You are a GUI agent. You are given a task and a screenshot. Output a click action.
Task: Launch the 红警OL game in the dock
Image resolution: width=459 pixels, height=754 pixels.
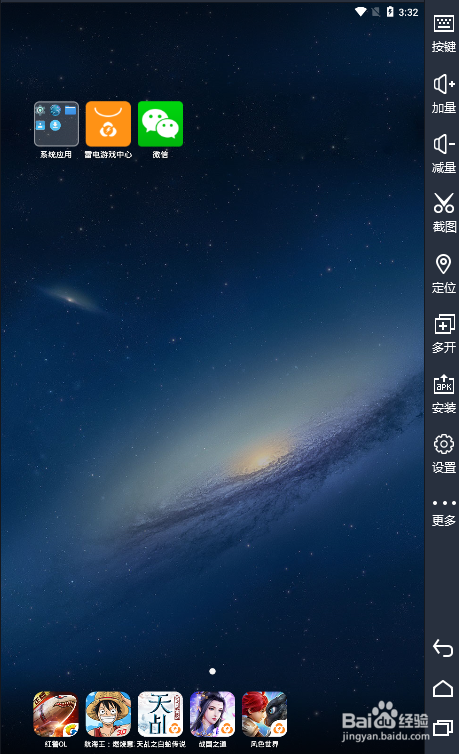coord(56,714)
